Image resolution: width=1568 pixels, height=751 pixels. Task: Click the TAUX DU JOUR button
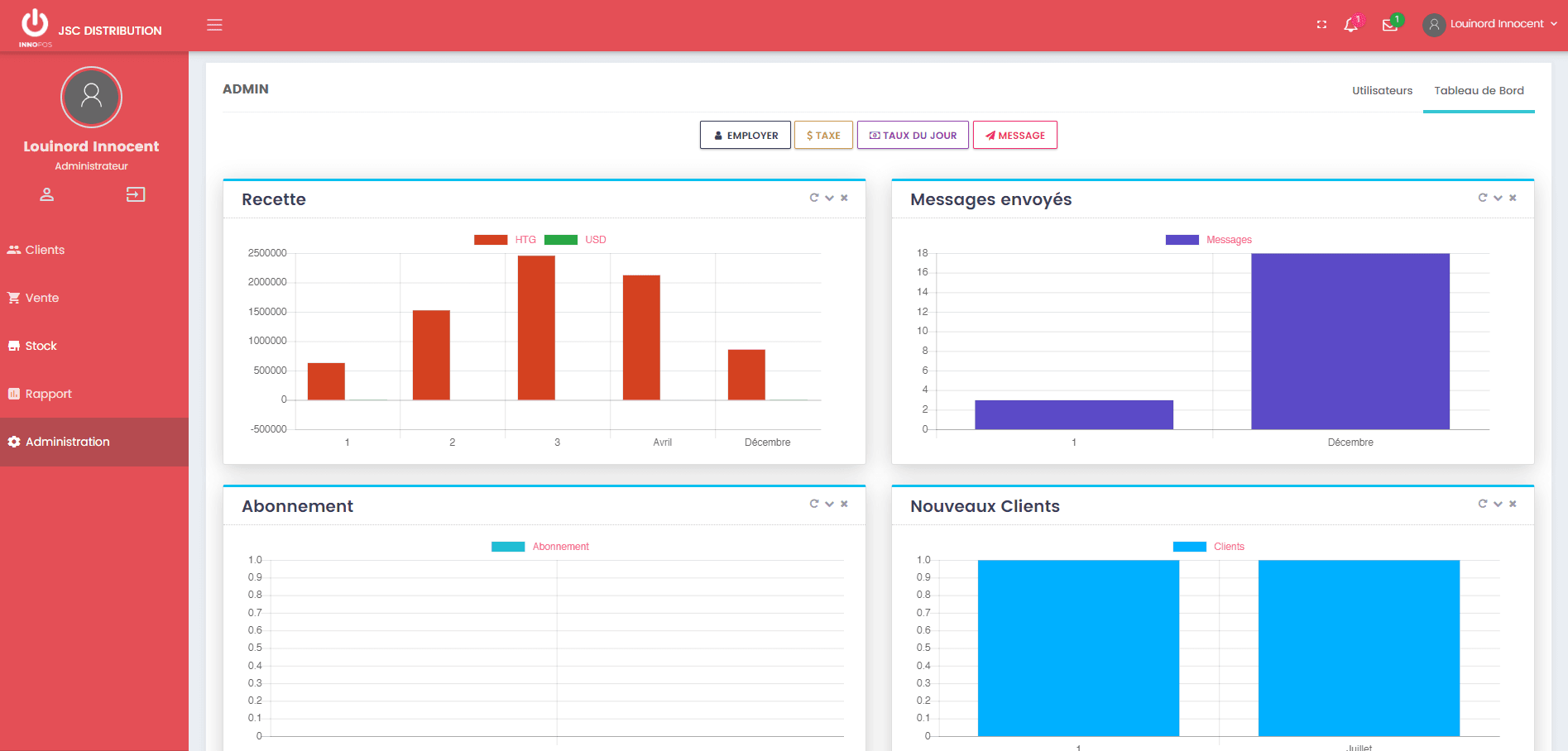pyautogui.click(x=913, y=136)
